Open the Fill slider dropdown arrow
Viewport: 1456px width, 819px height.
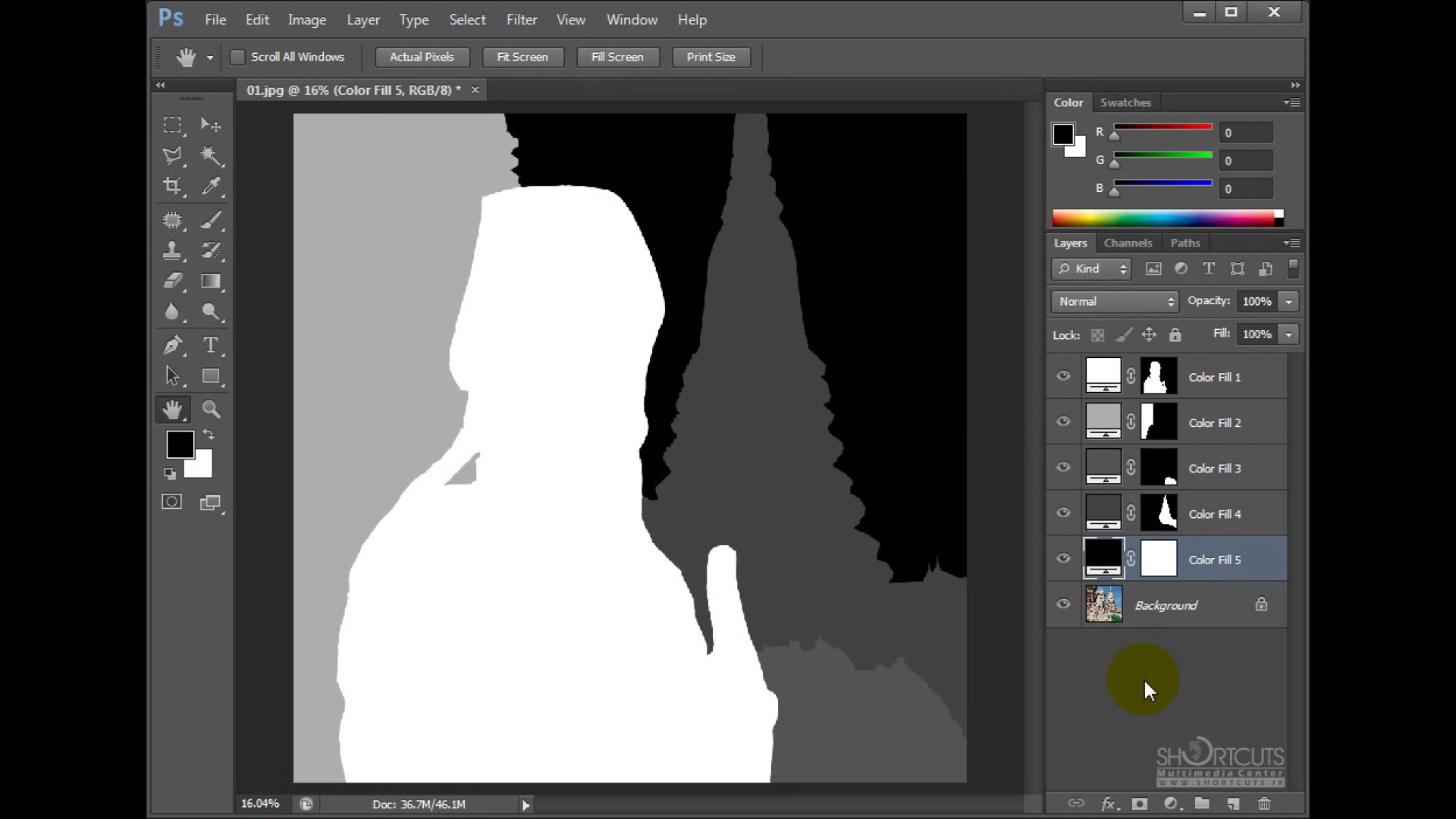pos(1288,334)
